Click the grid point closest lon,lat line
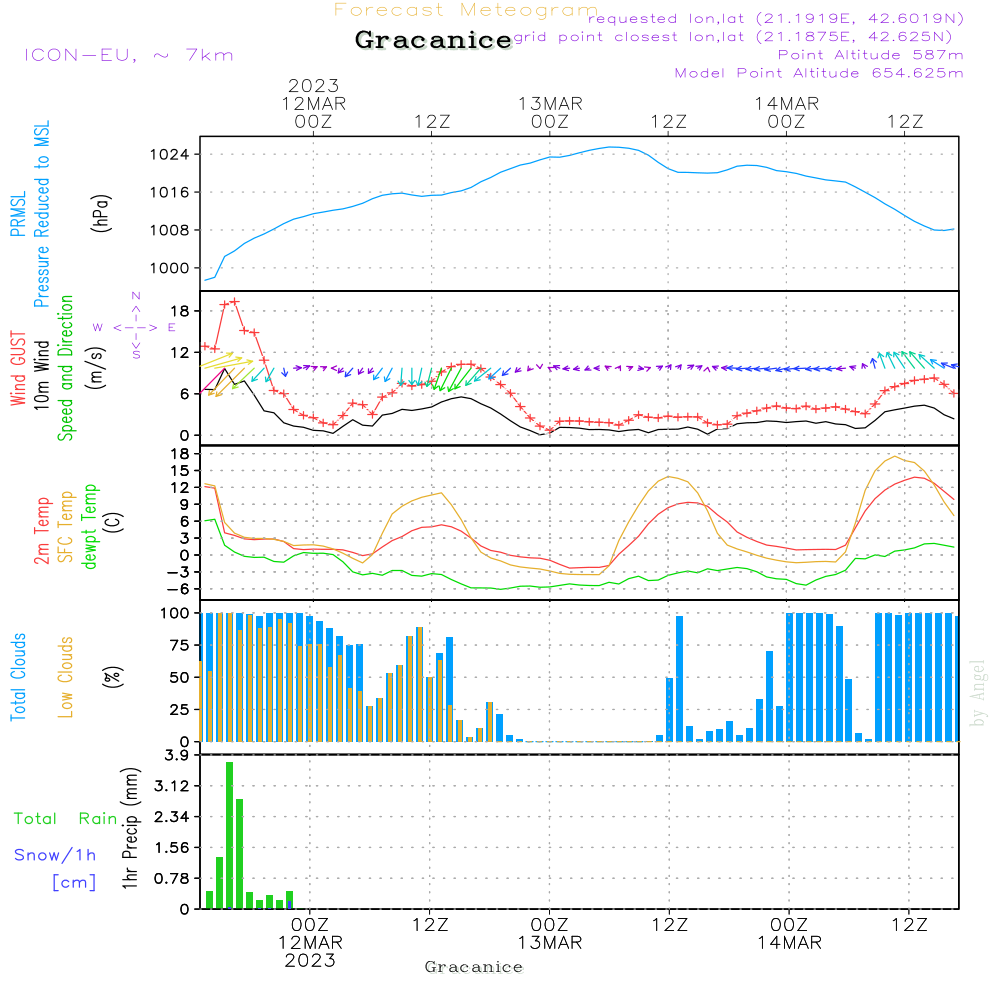The image size is (1000, 1000). (x=733, y=37)
